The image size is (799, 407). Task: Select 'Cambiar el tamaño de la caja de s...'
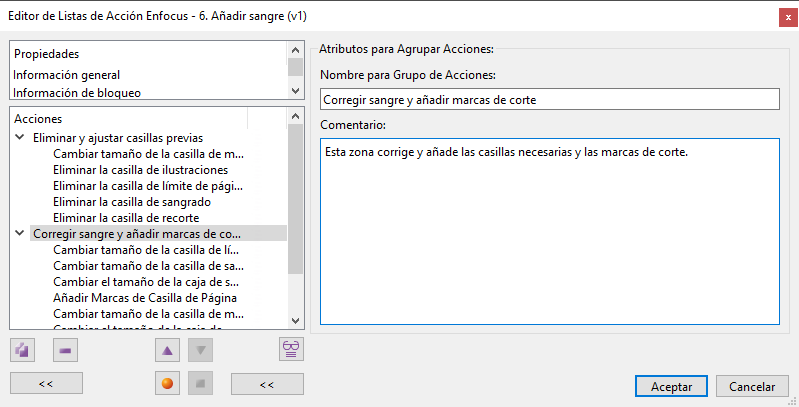coord(146,282)
